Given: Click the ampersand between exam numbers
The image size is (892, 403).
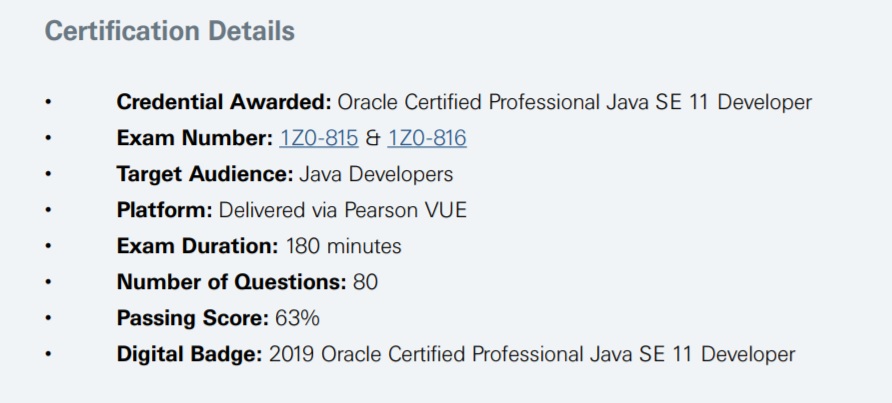Looking at the screenshot, I should coord(373,138).
